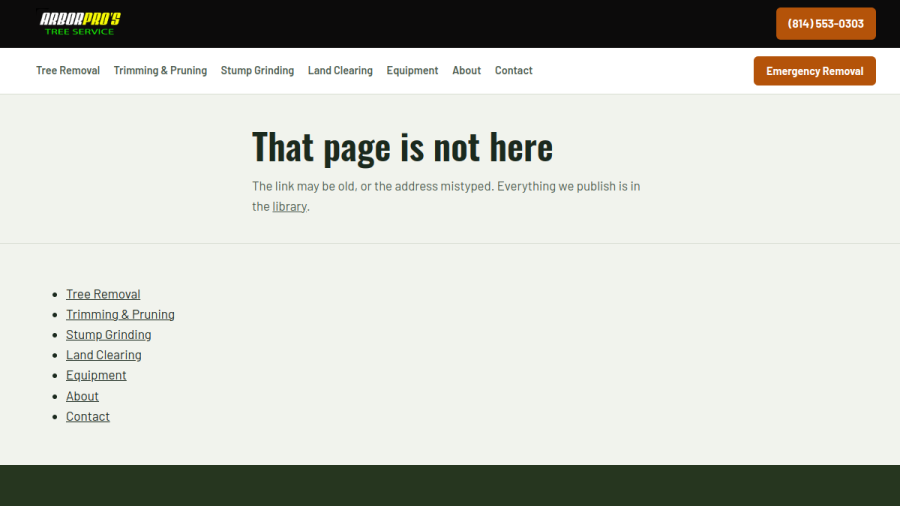Click the Equipment bulleted list link
900x506 pixels.
pos(96,375)
